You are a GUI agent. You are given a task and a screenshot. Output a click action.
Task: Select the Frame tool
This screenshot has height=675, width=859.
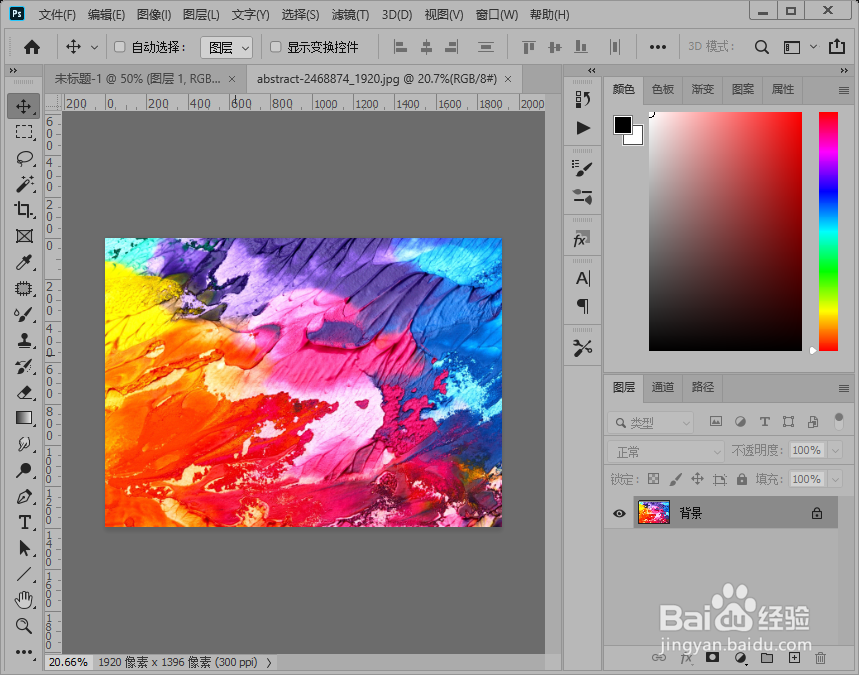[24, 236]
